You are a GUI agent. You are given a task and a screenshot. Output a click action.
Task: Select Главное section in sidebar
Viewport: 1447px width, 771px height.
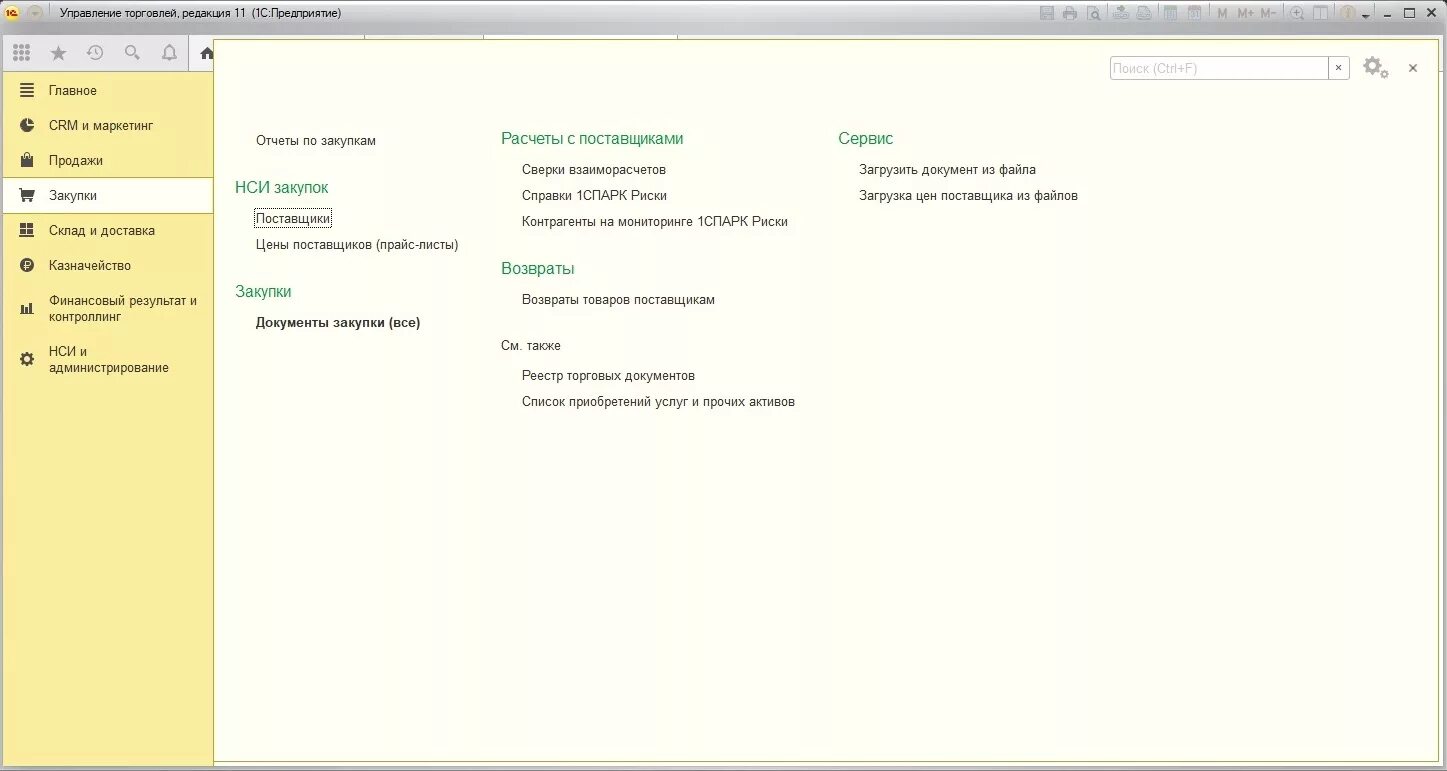click(107, 90)
